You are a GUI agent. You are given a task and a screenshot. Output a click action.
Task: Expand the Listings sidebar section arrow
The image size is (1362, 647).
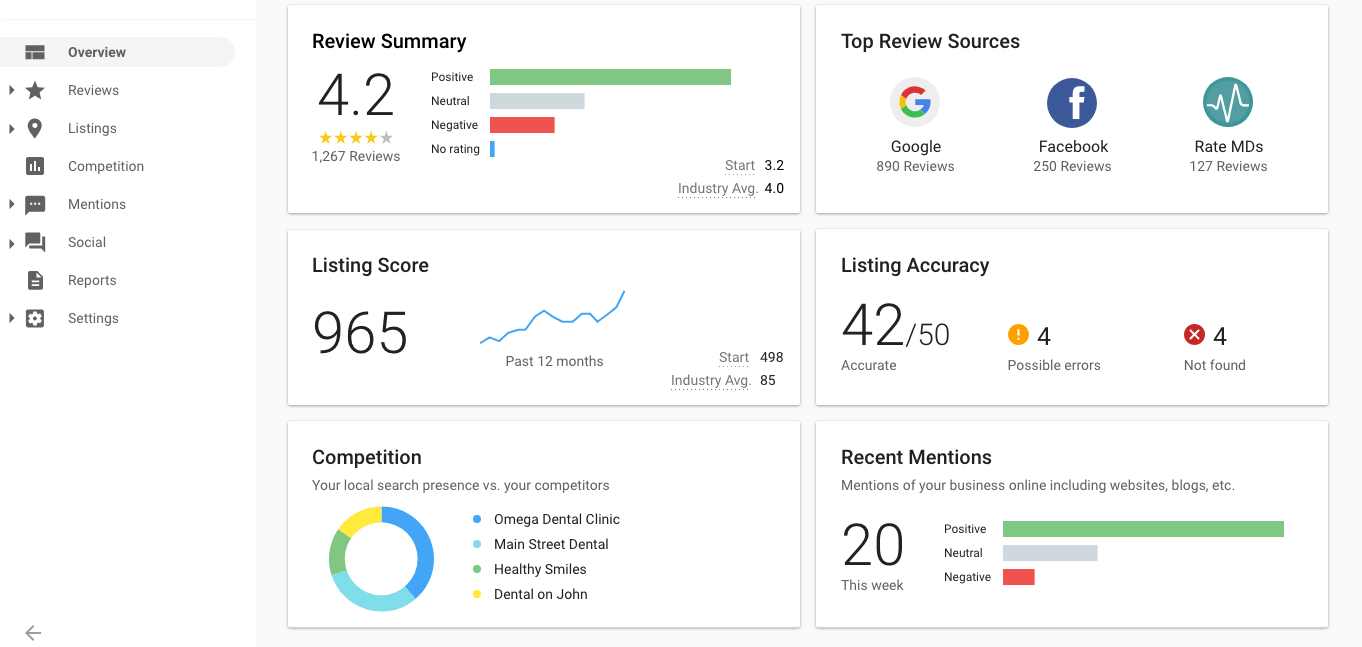[11, 129]
